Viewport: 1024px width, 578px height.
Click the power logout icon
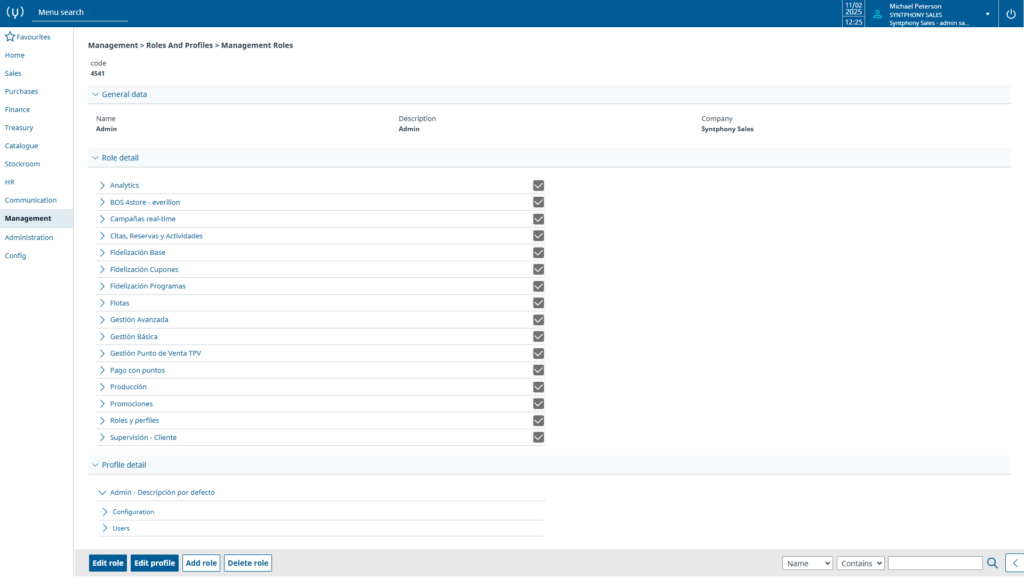click(x=1011, y=14)
